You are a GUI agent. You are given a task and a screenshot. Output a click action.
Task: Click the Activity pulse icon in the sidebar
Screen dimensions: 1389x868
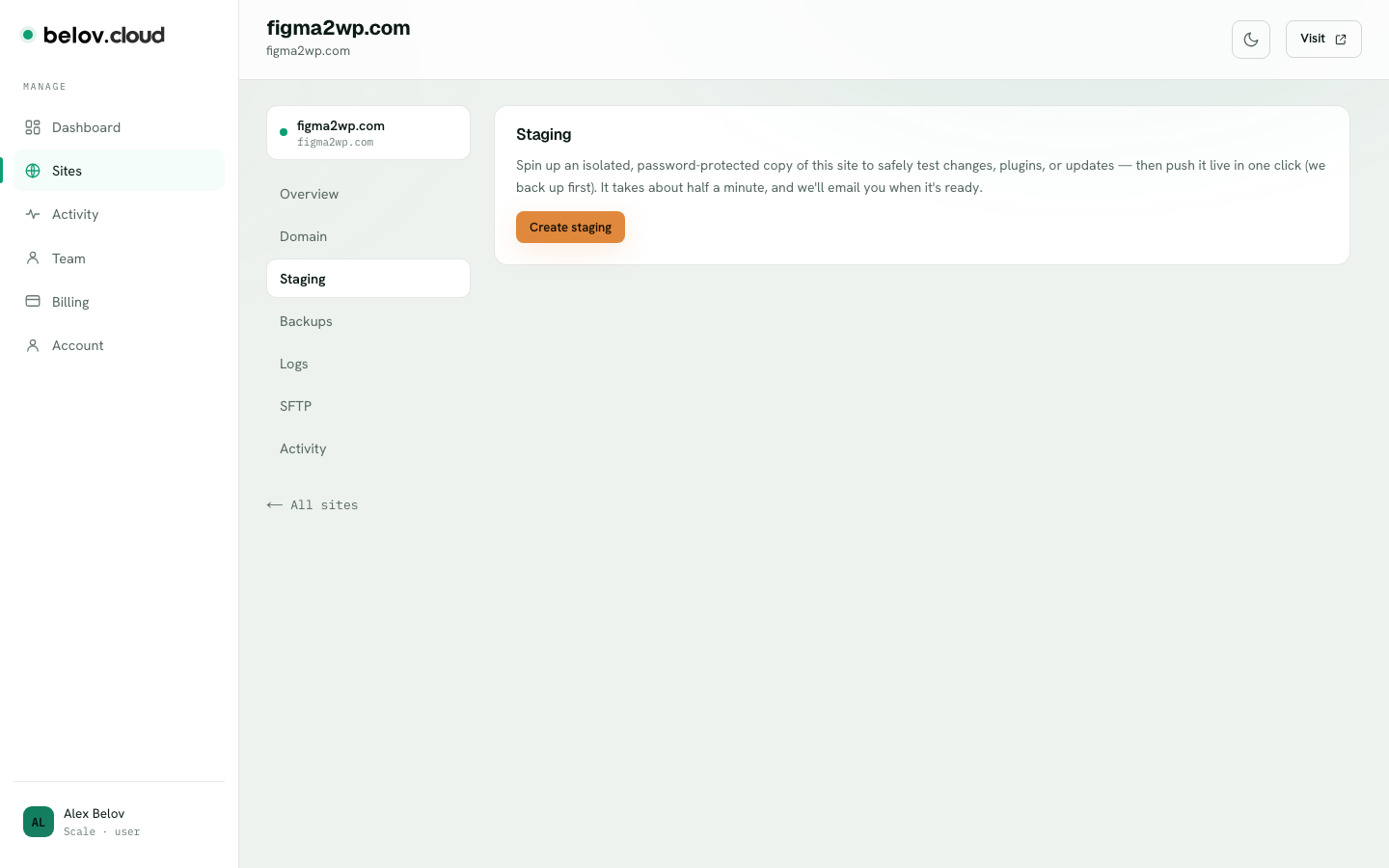point(33,214)
